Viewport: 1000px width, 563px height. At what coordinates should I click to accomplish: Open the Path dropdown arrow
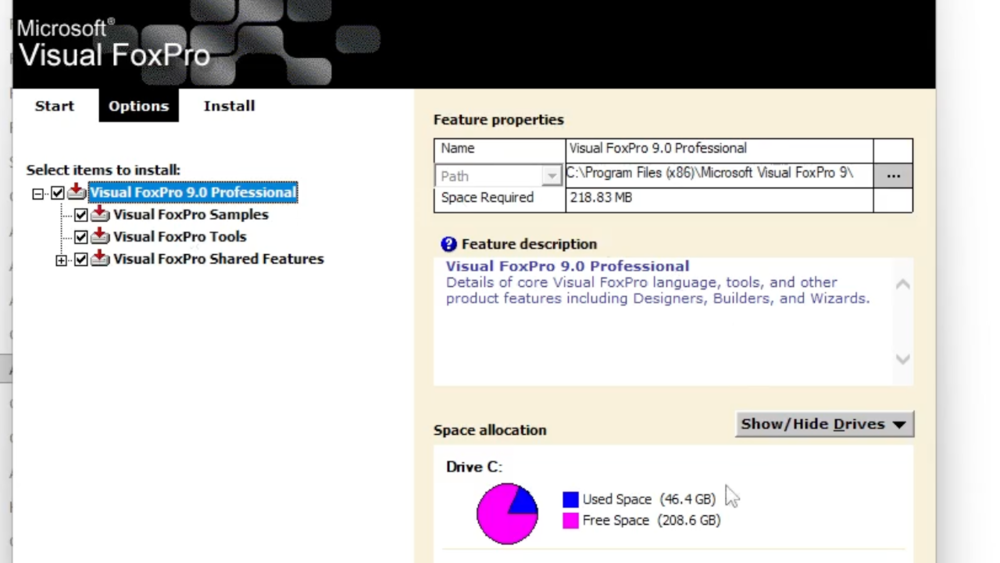click(x=552, y=175)
